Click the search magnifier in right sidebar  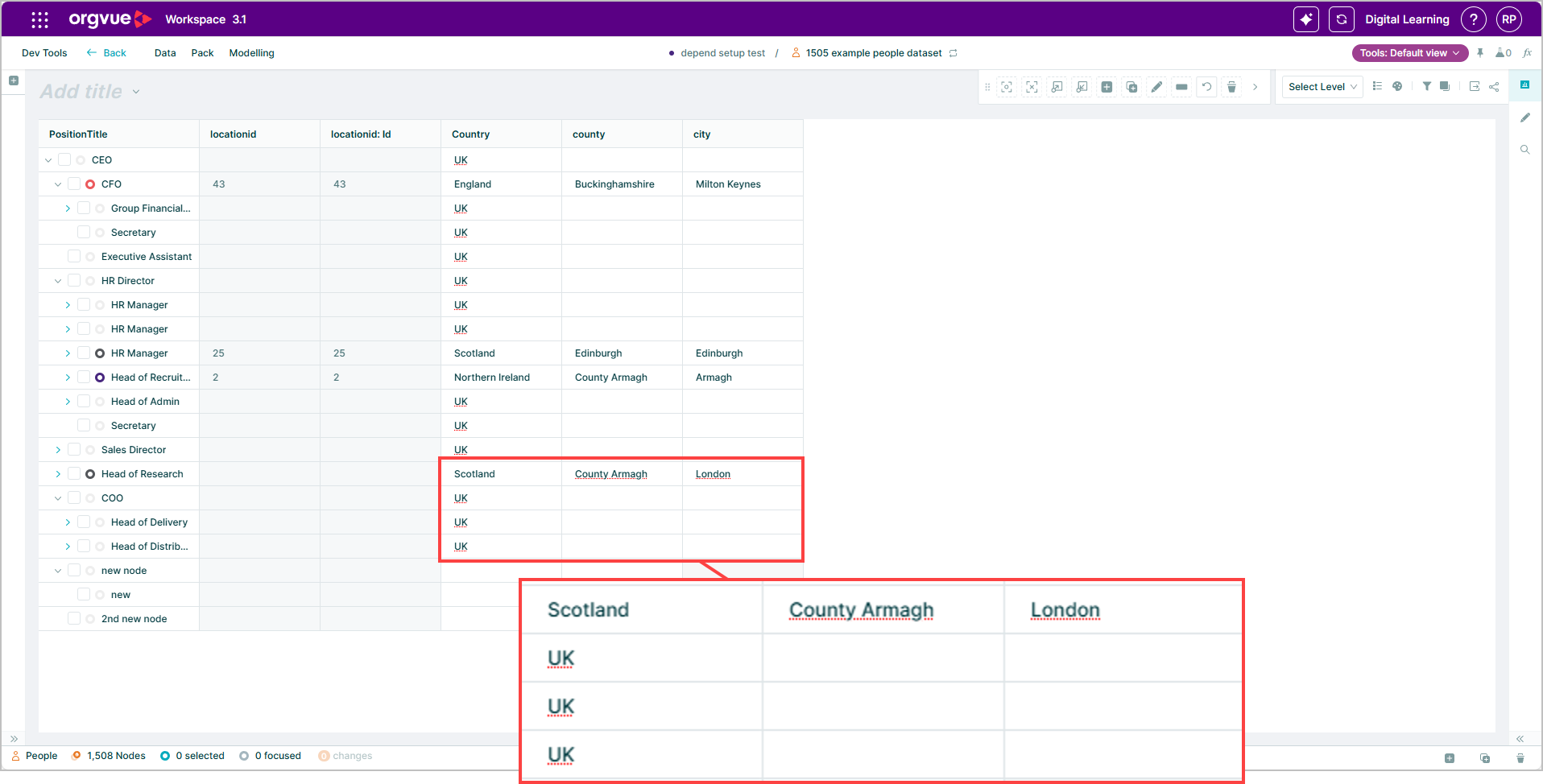click(1524, 150)
